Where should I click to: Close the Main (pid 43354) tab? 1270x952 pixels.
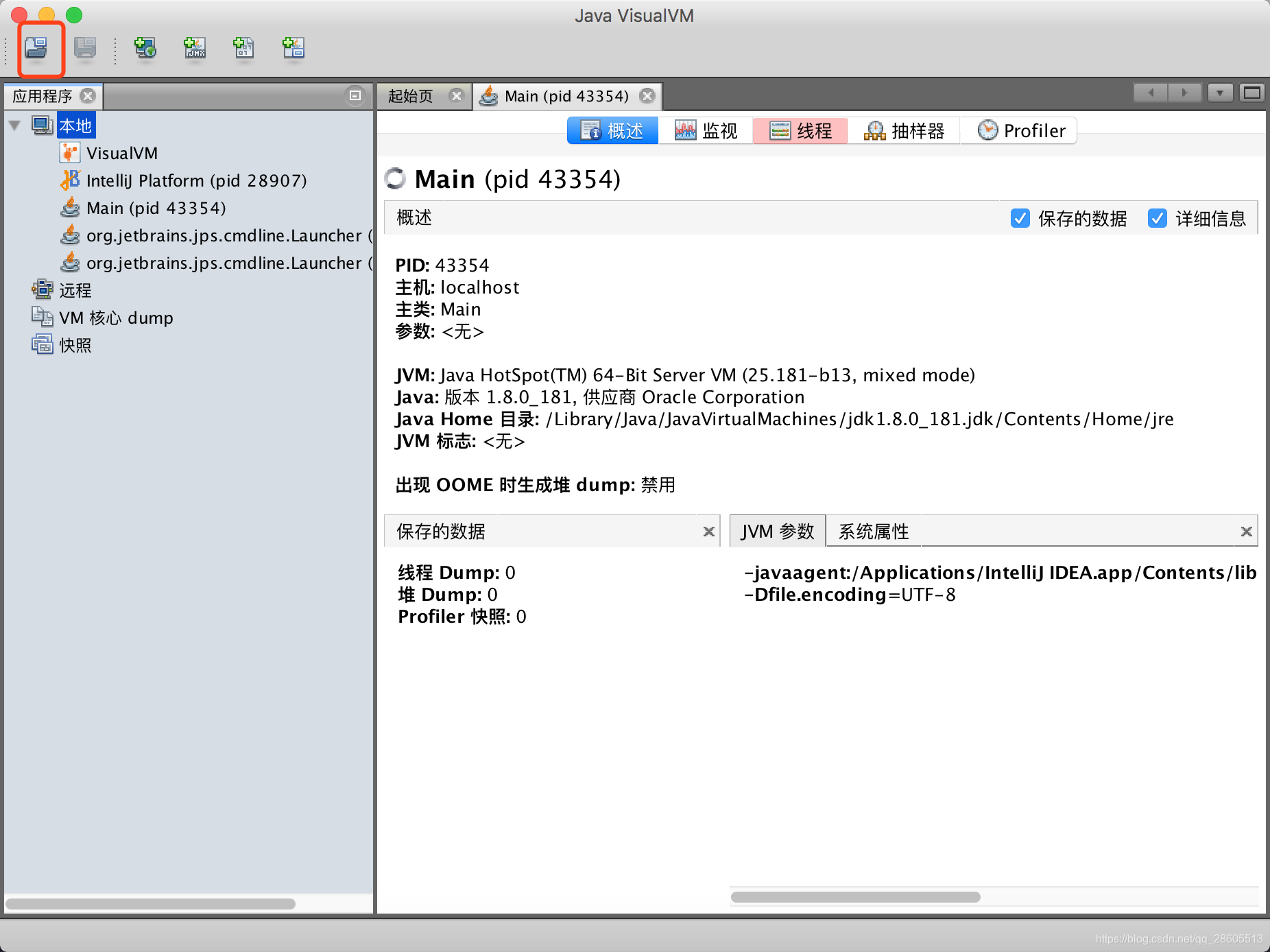(647, 96)
